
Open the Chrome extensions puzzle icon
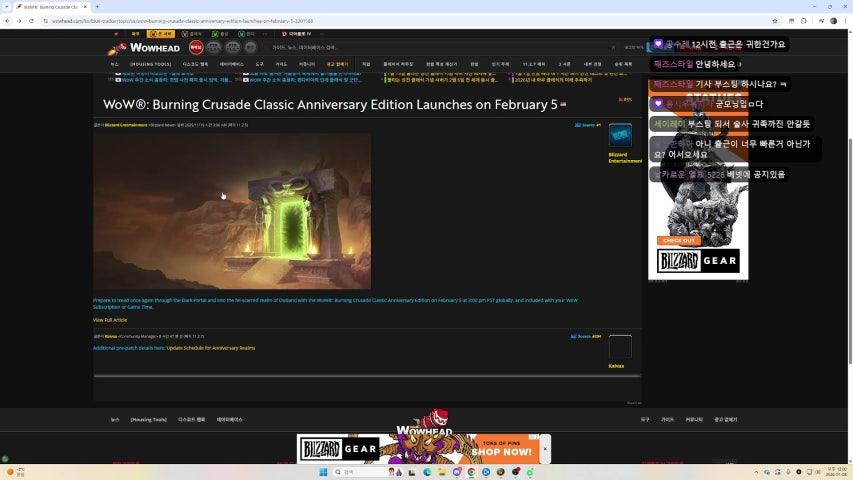click(803, 21)
